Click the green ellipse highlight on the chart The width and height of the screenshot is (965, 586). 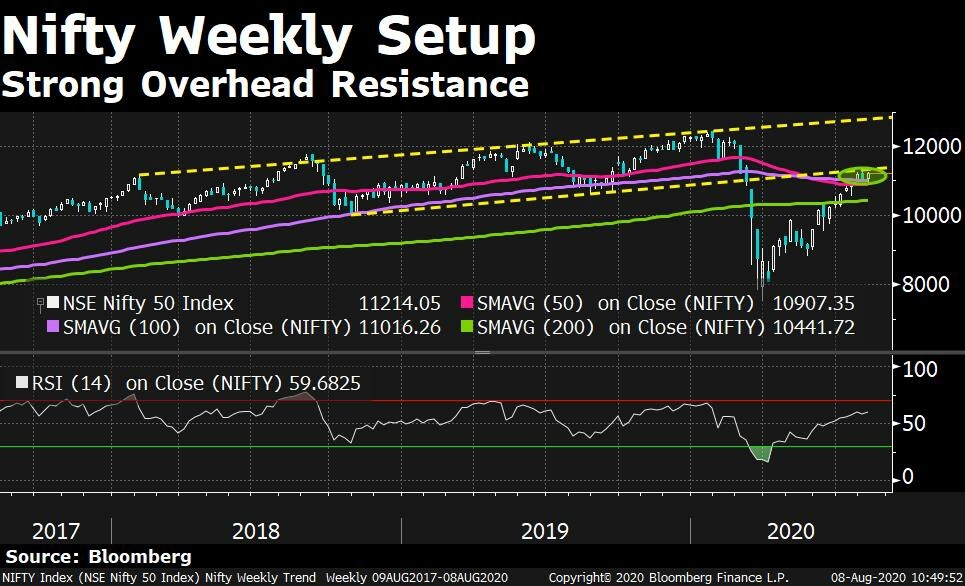point(862,176)
